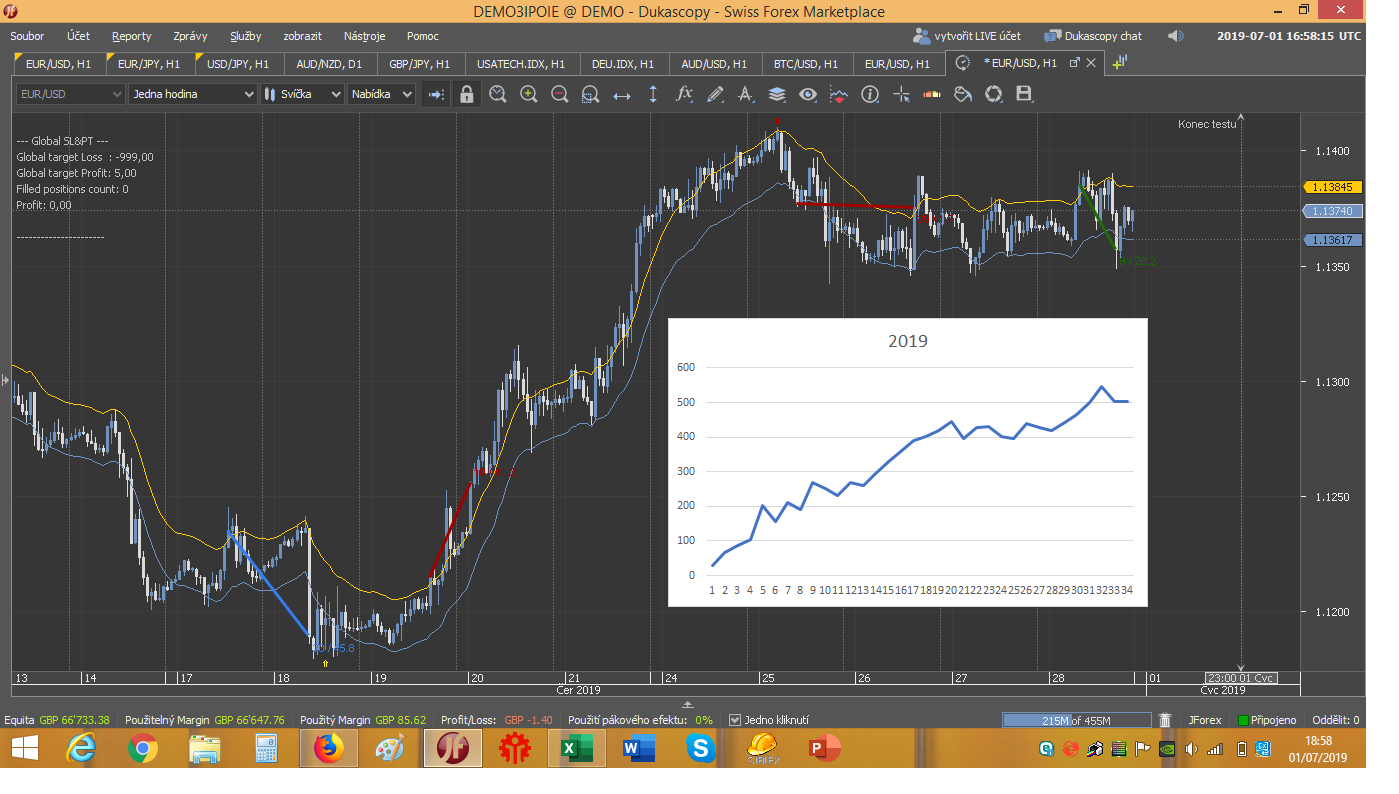This screenshot has height=794, width=1399.
Task: Open the clock-magnifier time range tool
Action: coord(498,94)
